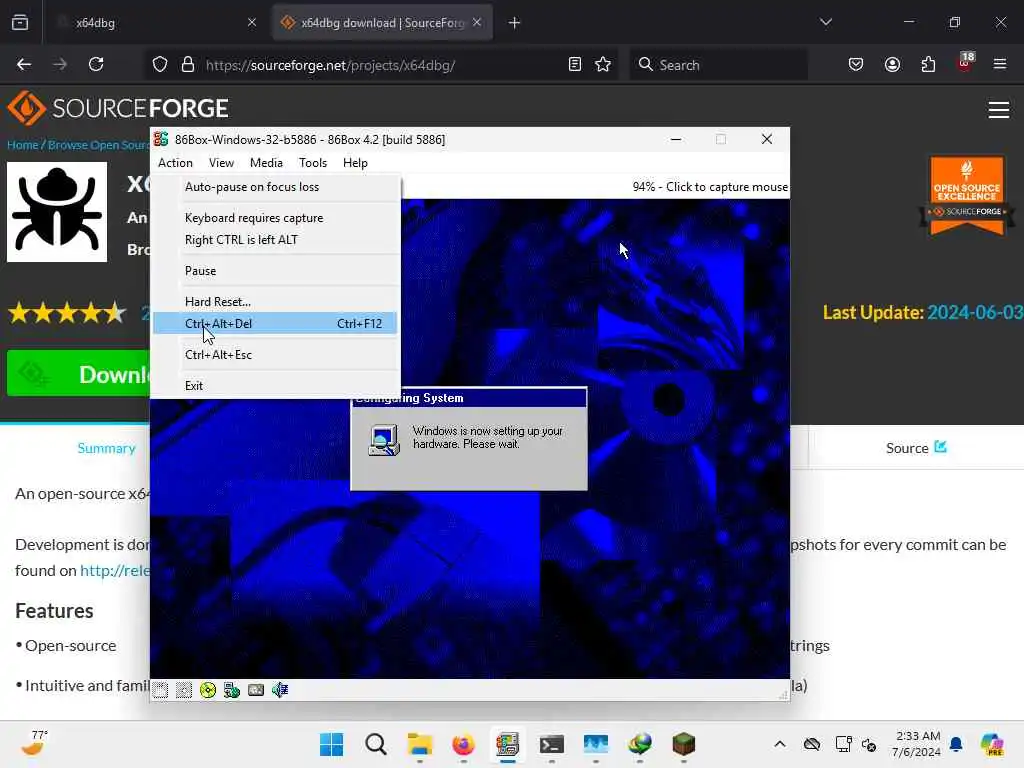Screen dimensions: 1024x768
Task: Click the x64dbg bug project logo
Action: pyautogui.click(x=57, y=212)
